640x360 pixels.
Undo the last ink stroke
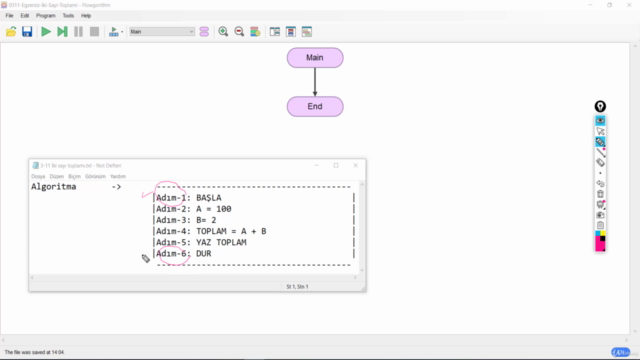point(600,184)
